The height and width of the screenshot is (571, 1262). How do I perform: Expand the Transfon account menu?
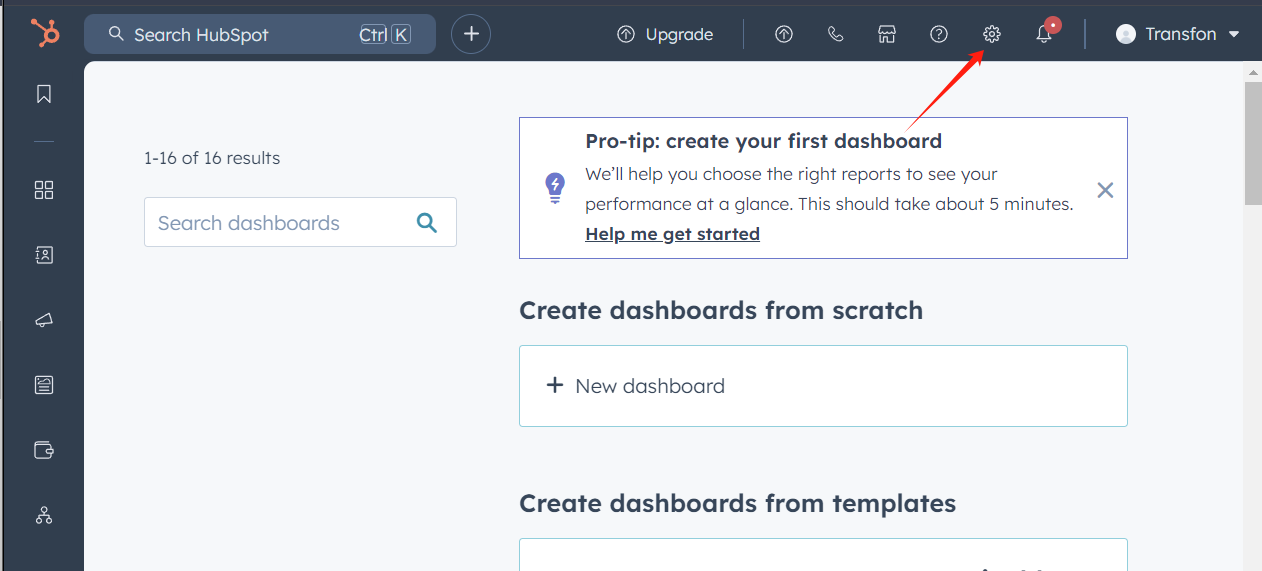[x=1178, y=34]
